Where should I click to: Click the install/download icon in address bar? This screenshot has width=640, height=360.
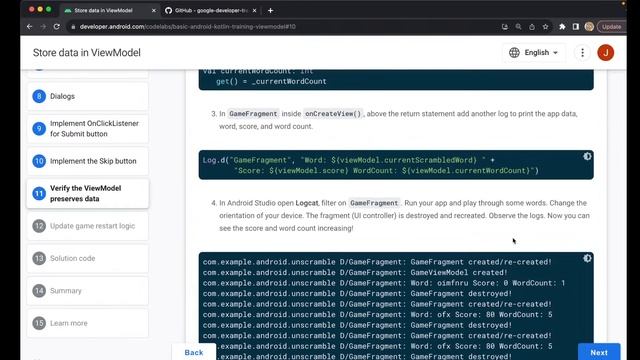[505, 27]
